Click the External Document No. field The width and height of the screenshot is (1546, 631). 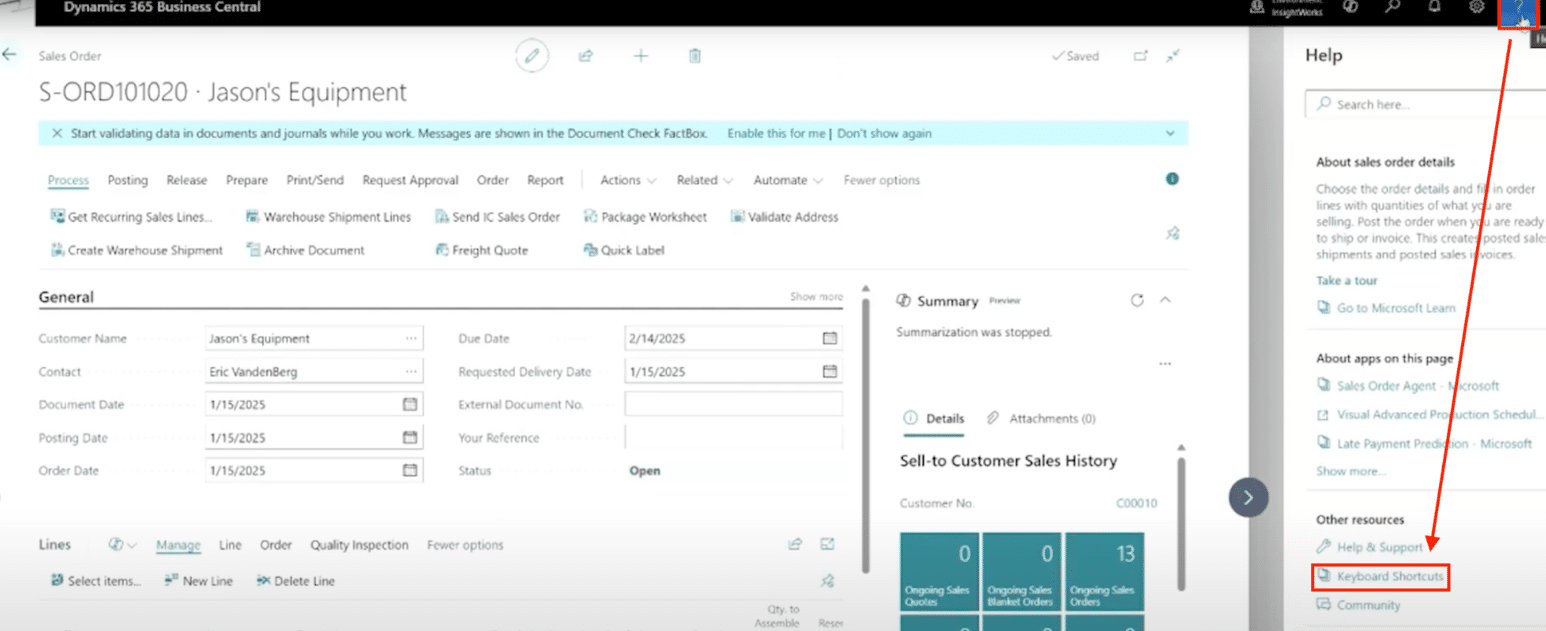coord(733,405)
